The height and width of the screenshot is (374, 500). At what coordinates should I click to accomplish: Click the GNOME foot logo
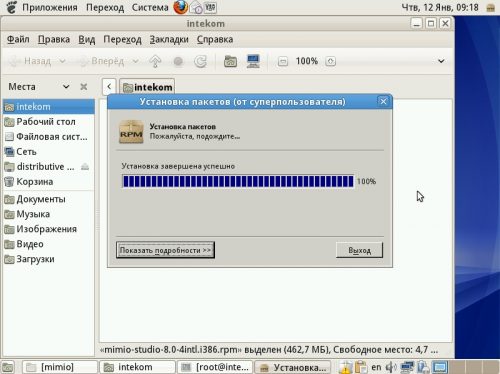click(12, 7)
